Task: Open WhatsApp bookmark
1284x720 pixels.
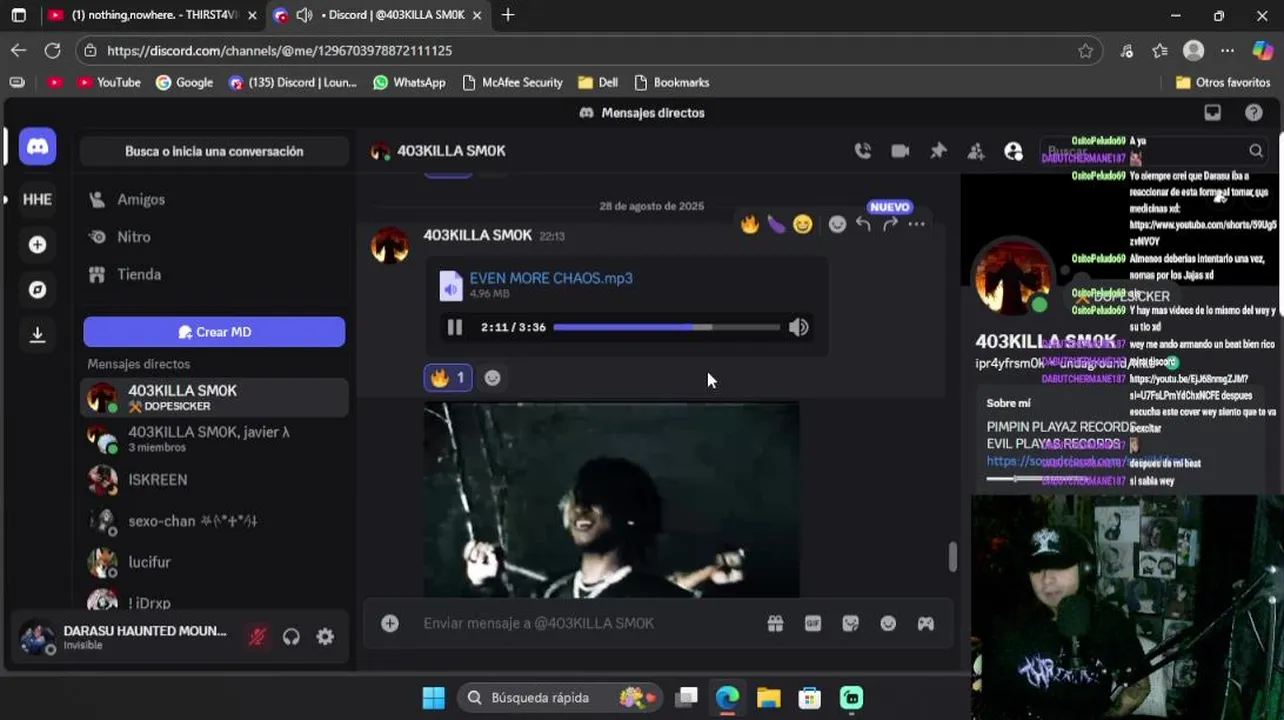Action: click(409, 82)
